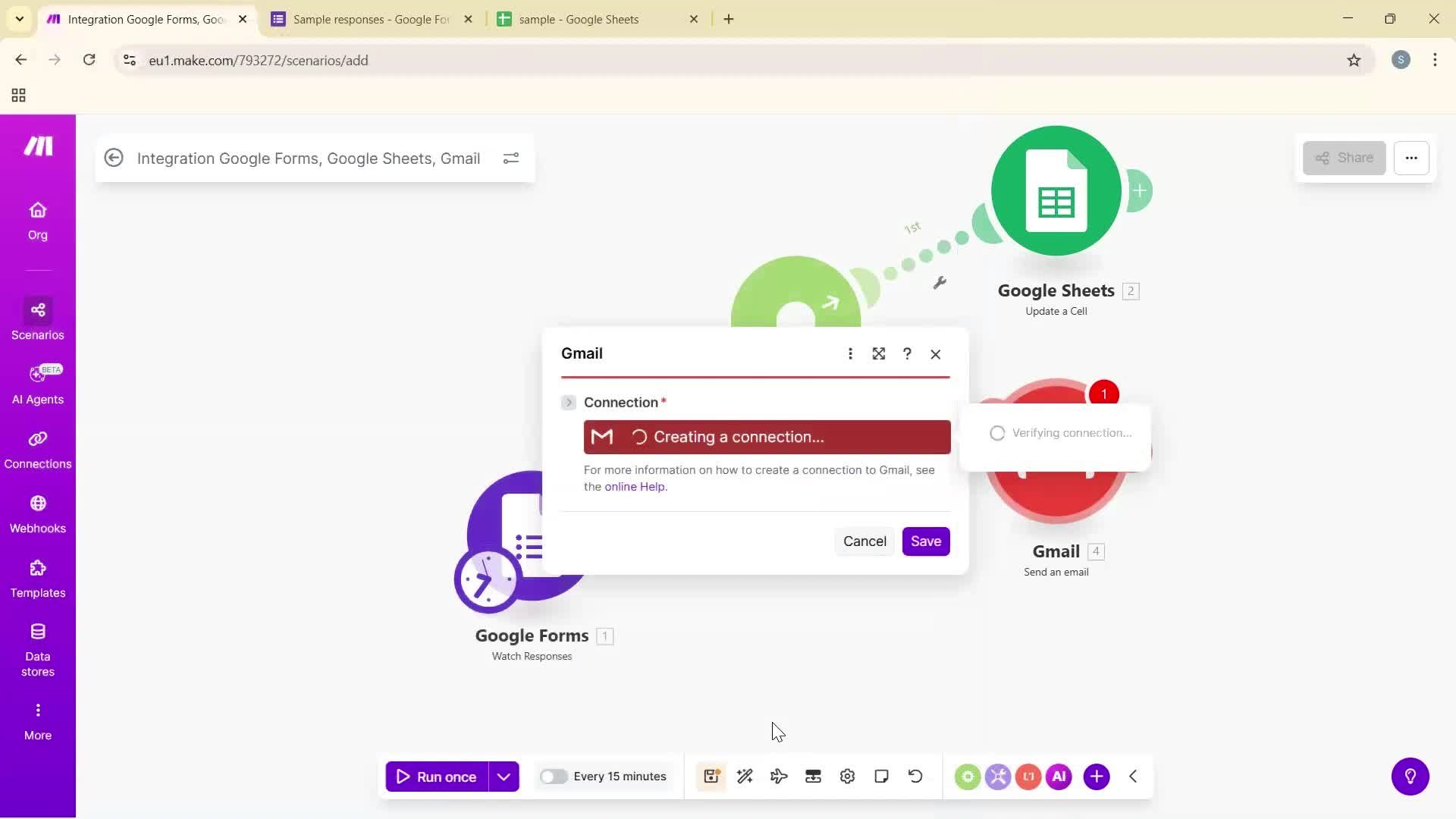Open the Run once dropdown arrow
This screenshot has height=819, width=1456.
[x=504, y=776]
